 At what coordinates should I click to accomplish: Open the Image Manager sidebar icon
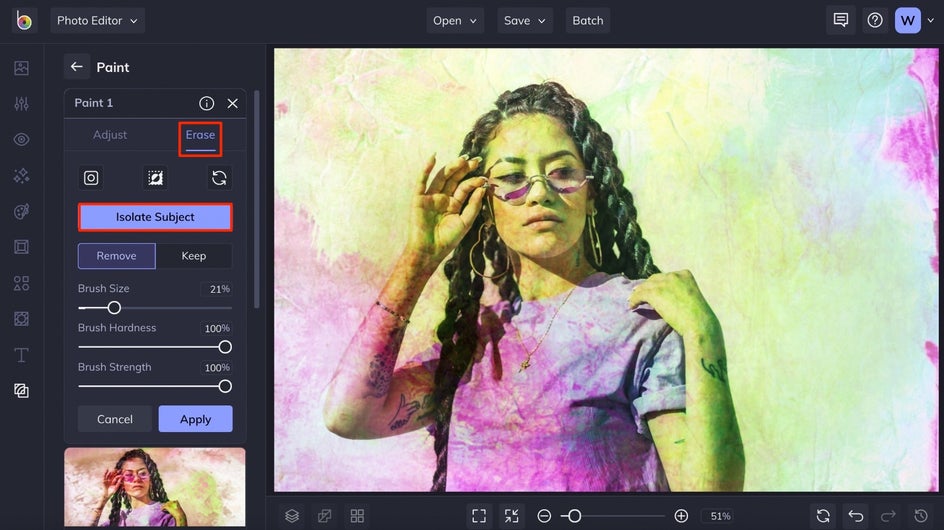[x=21, y=68]
